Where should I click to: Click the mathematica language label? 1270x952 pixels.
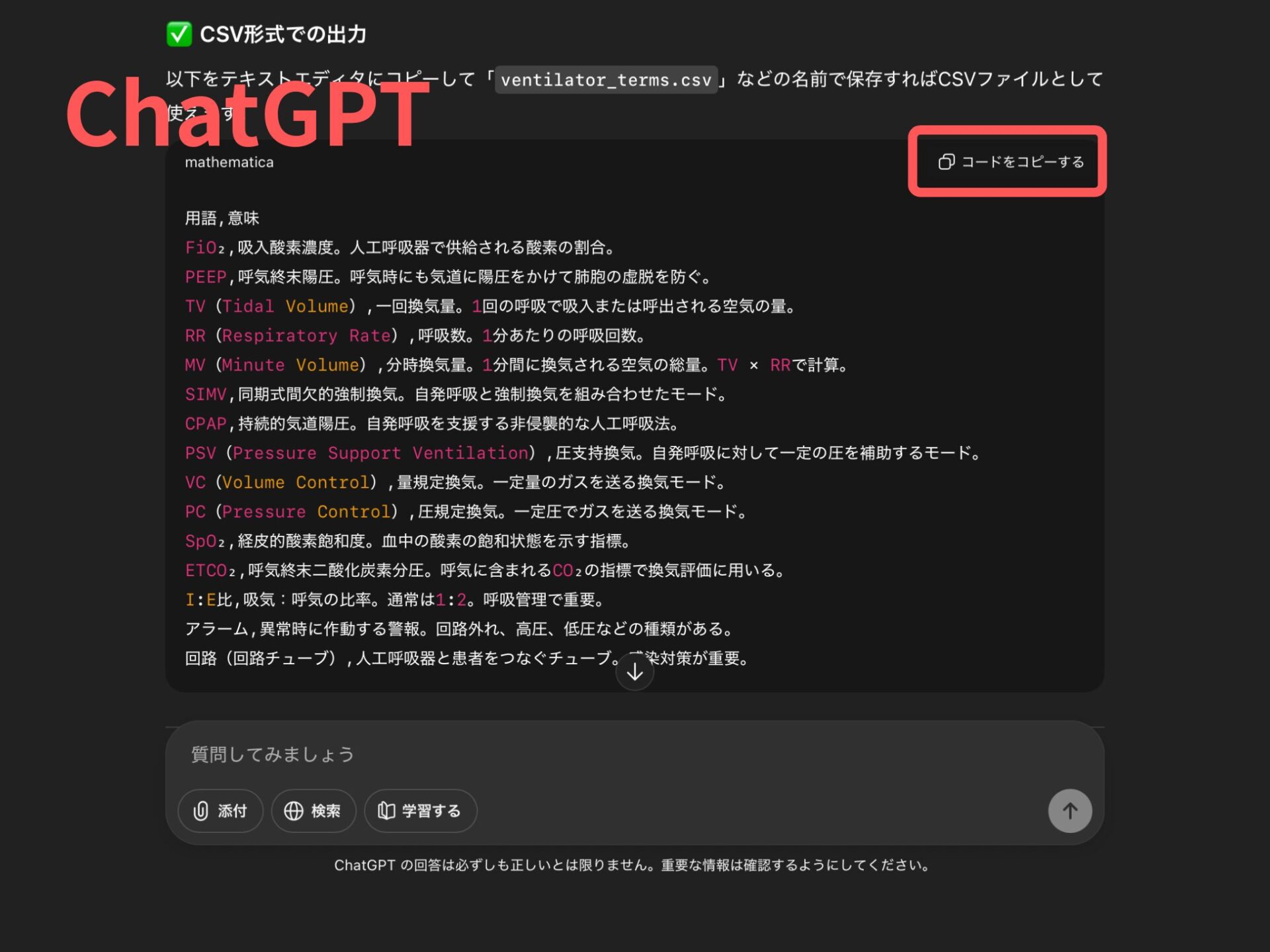click(x=229, y=162)
